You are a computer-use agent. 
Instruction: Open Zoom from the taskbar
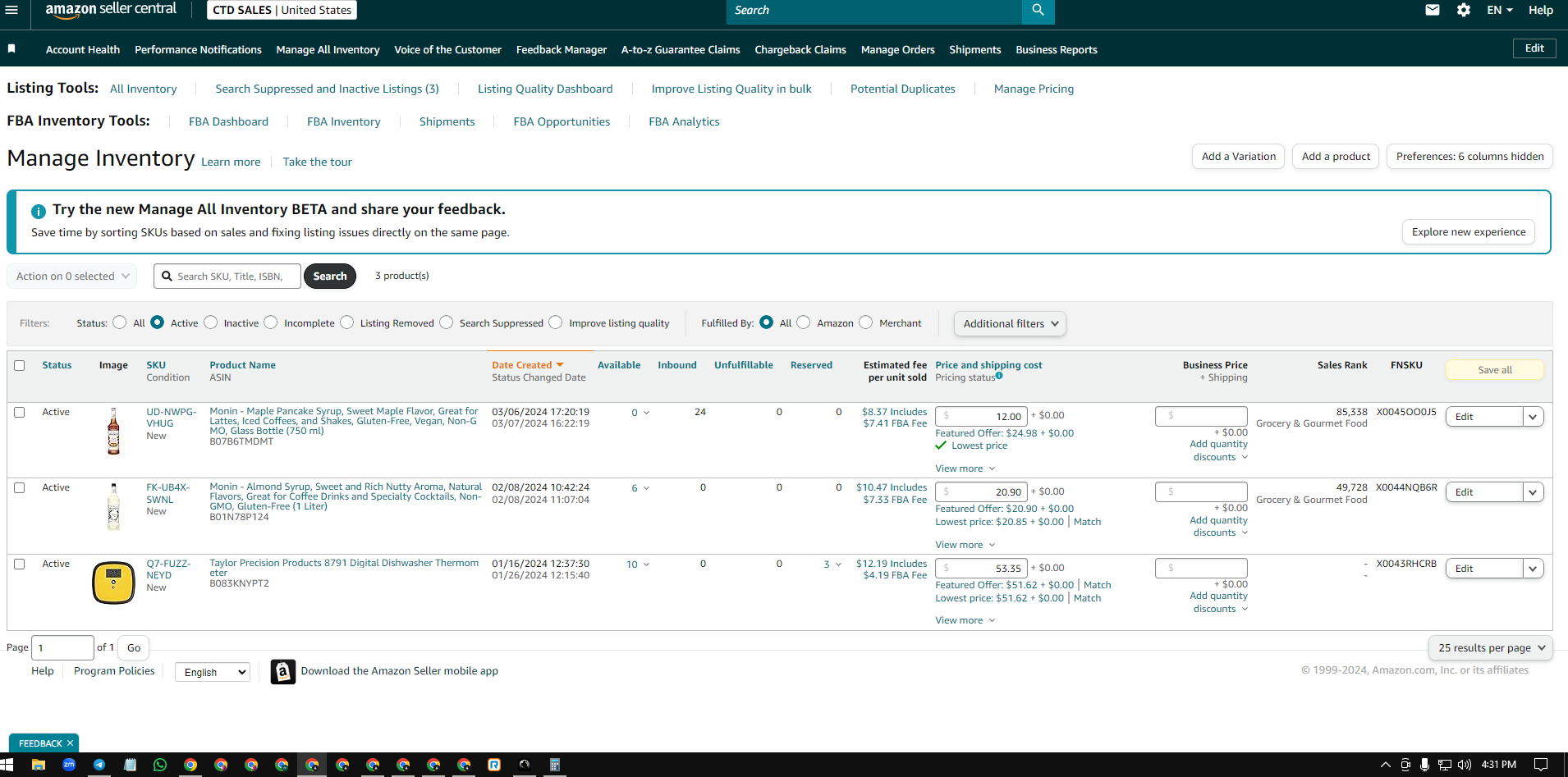click(69, 765)
